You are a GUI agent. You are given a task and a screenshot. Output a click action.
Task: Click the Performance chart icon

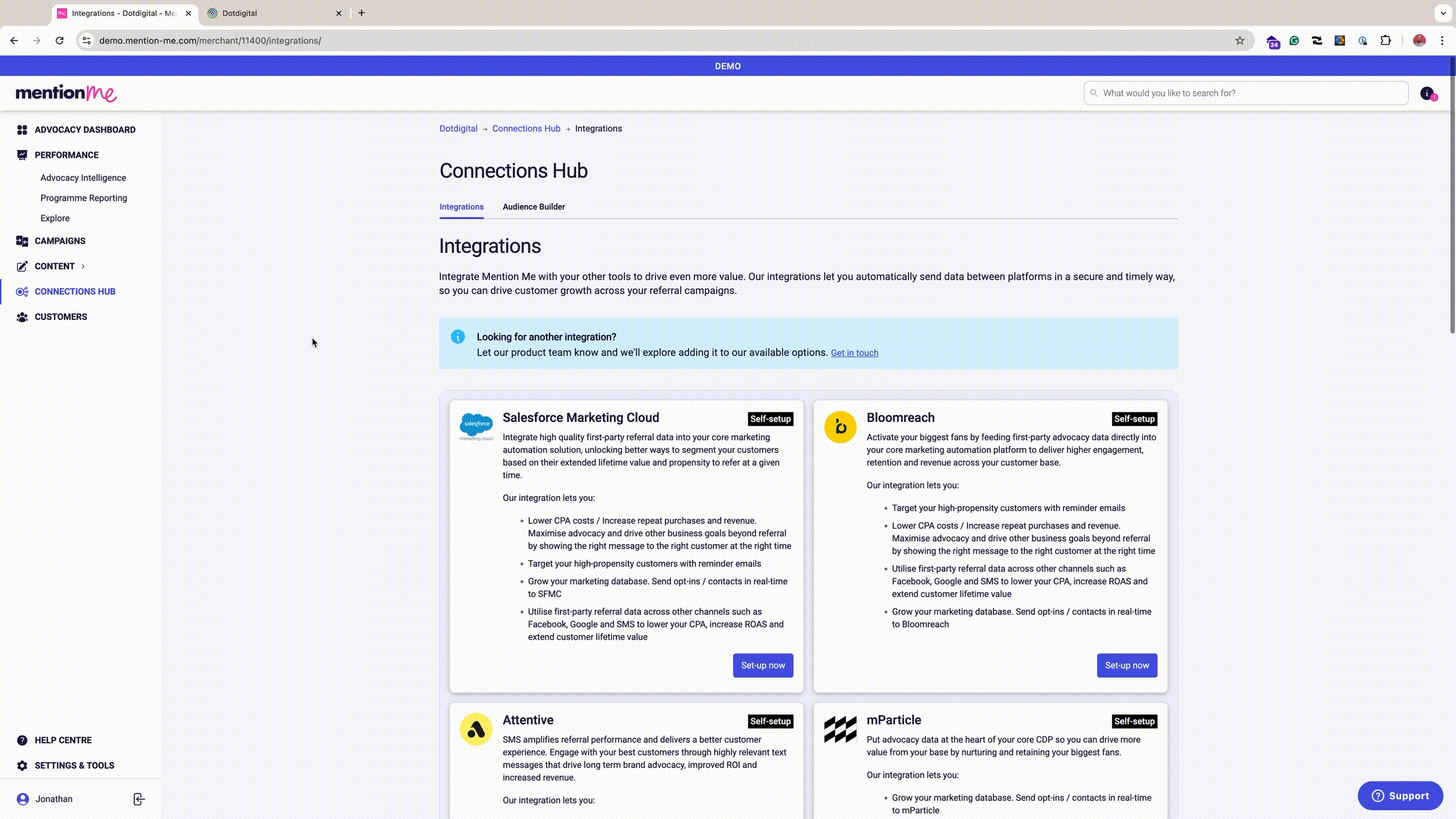(22, 155)
